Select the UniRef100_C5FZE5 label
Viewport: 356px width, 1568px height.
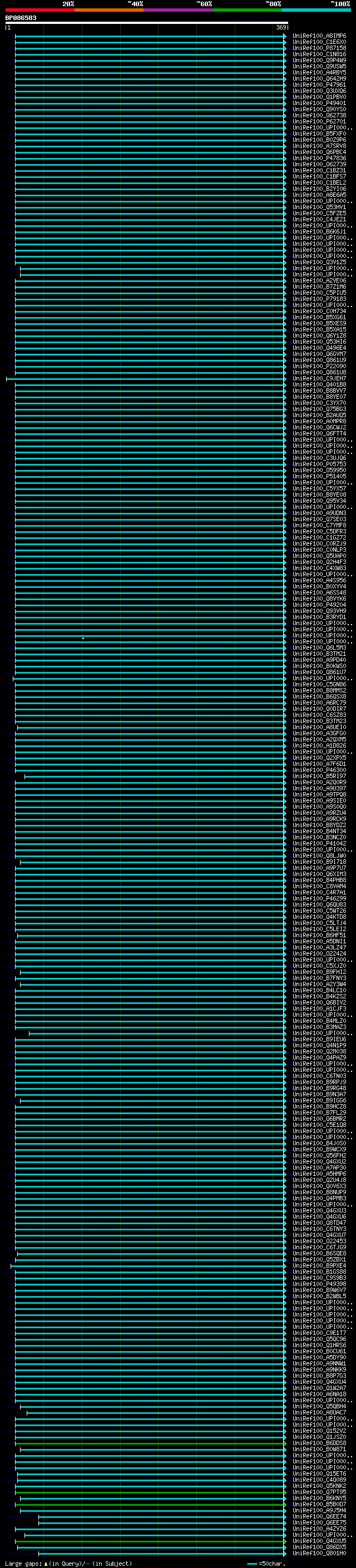319,213
